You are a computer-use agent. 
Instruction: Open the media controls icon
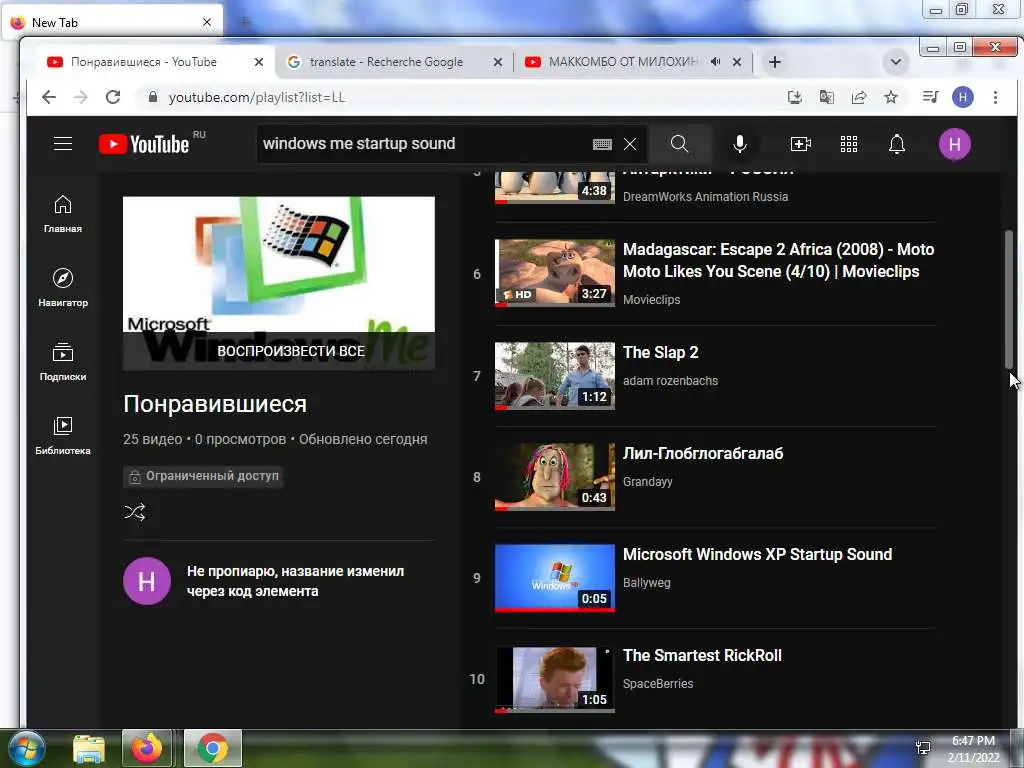point(930,97)
